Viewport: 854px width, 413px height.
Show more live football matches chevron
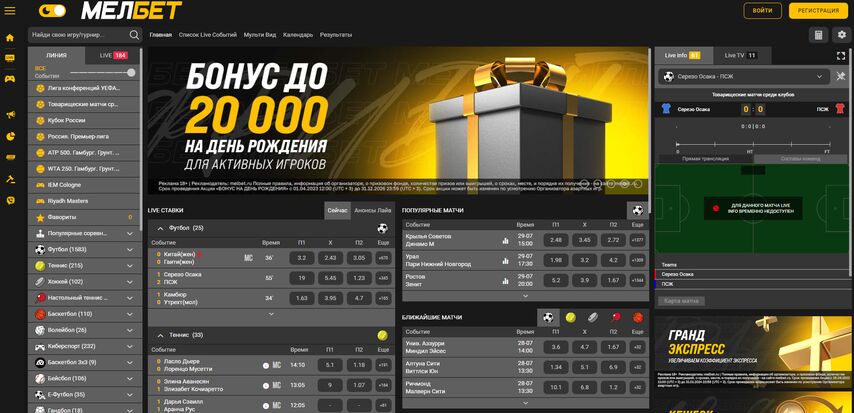(271, 314)
